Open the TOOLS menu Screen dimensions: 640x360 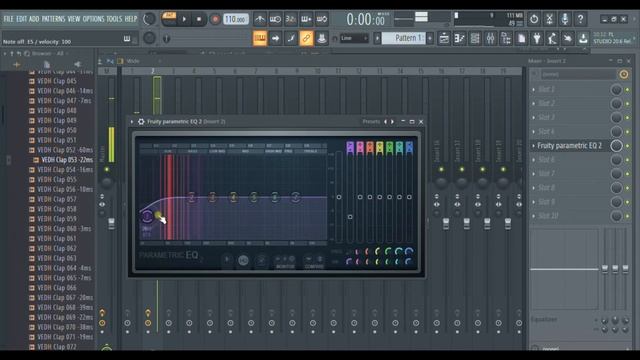point(114,19)
